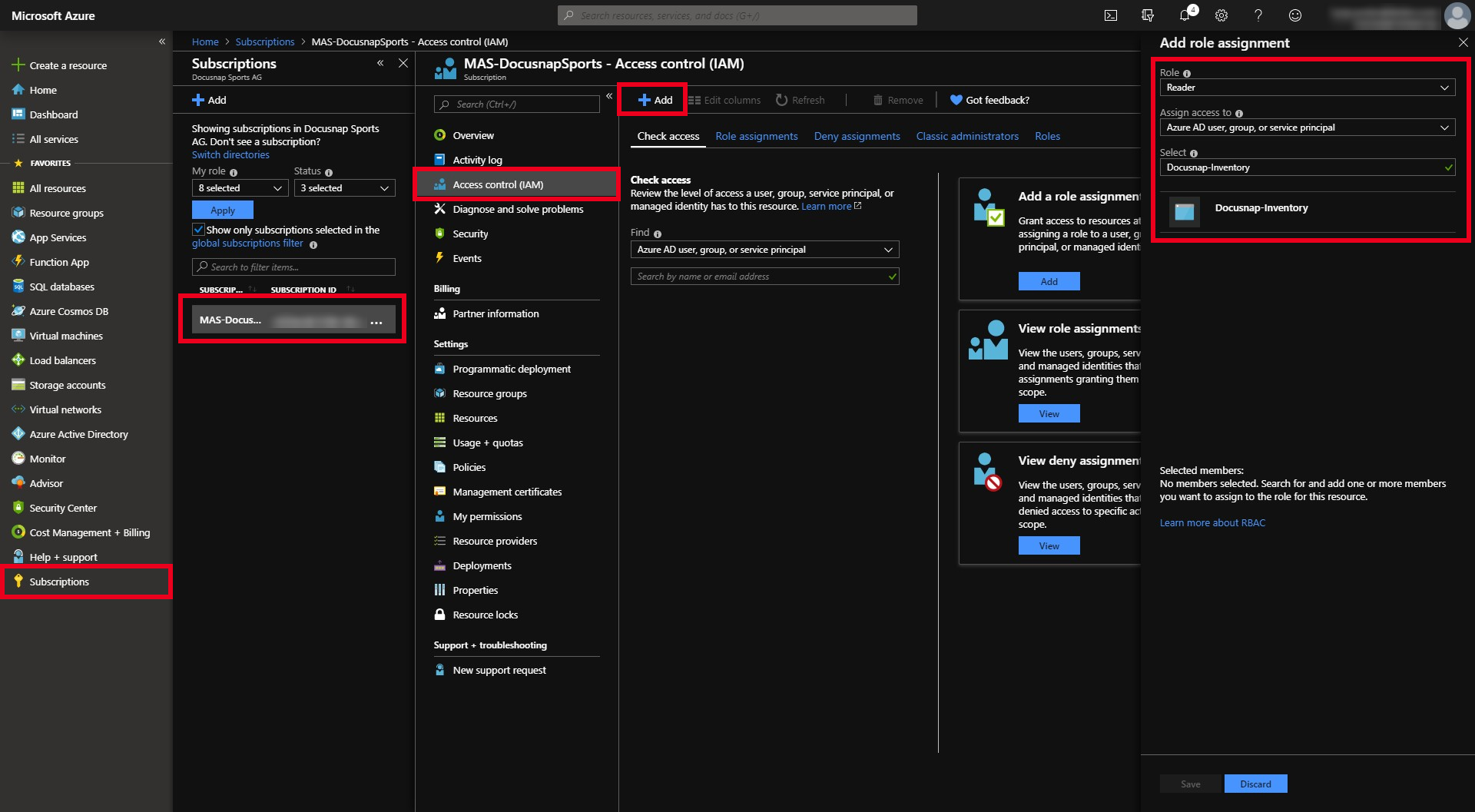Viewport: 1475px width, 812px height.
Task: Focus Search to filter items field
Action: point(293,267)
